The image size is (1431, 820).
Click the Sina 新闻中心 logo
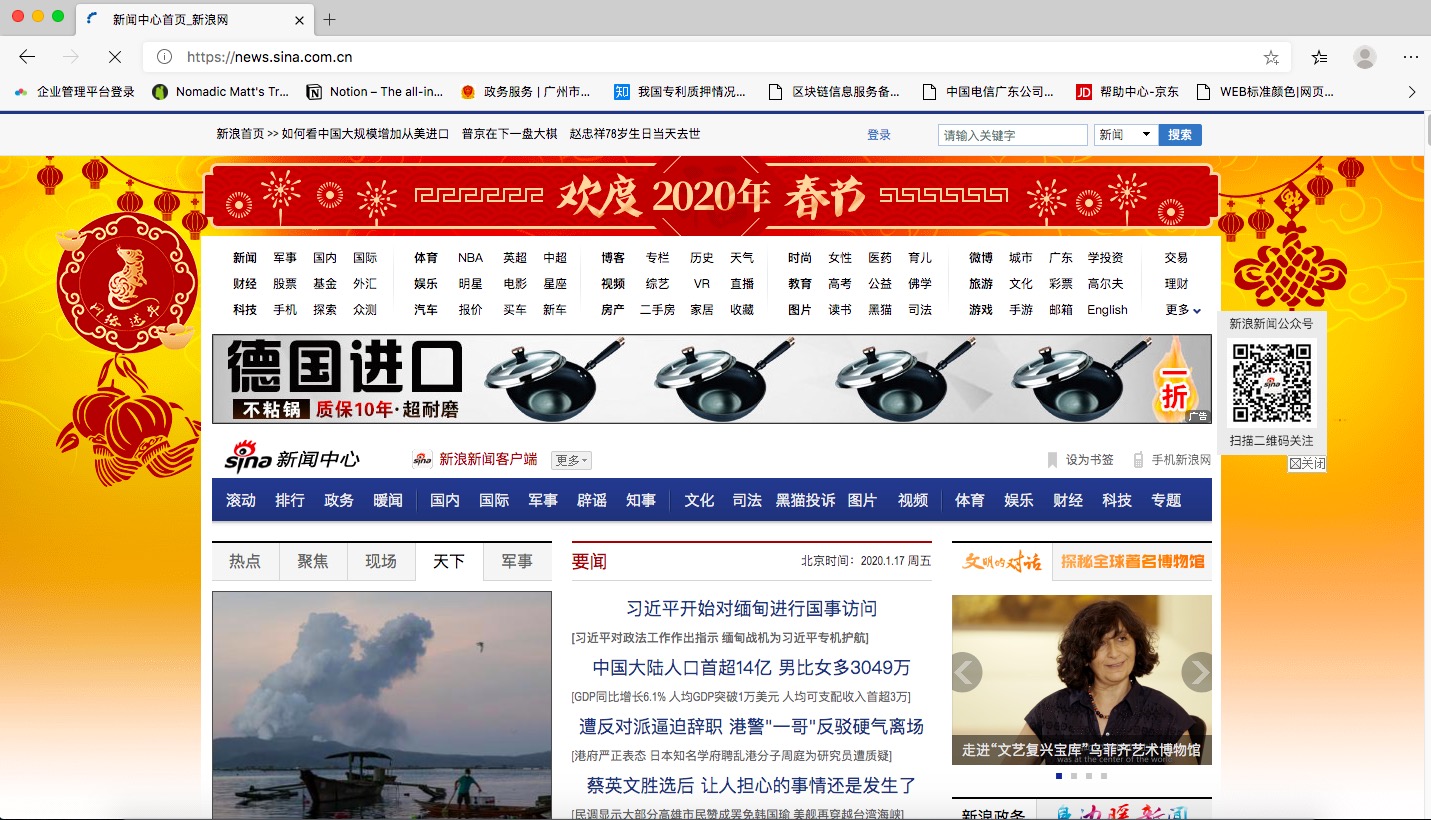(x=291, y=458)
